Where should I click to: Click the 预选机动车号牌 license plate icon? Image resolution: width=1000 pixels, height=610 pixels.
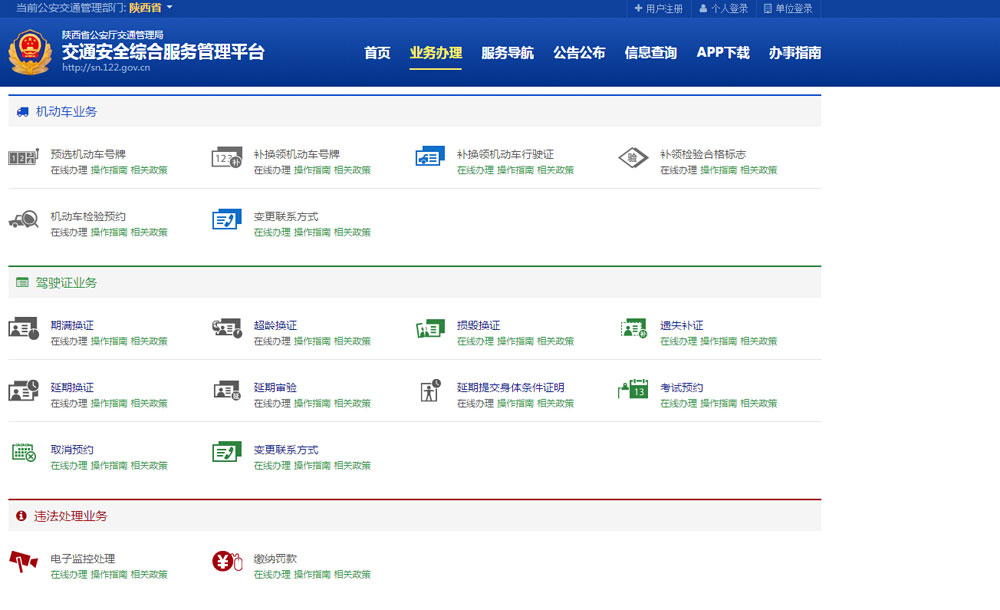pos(23,158)
